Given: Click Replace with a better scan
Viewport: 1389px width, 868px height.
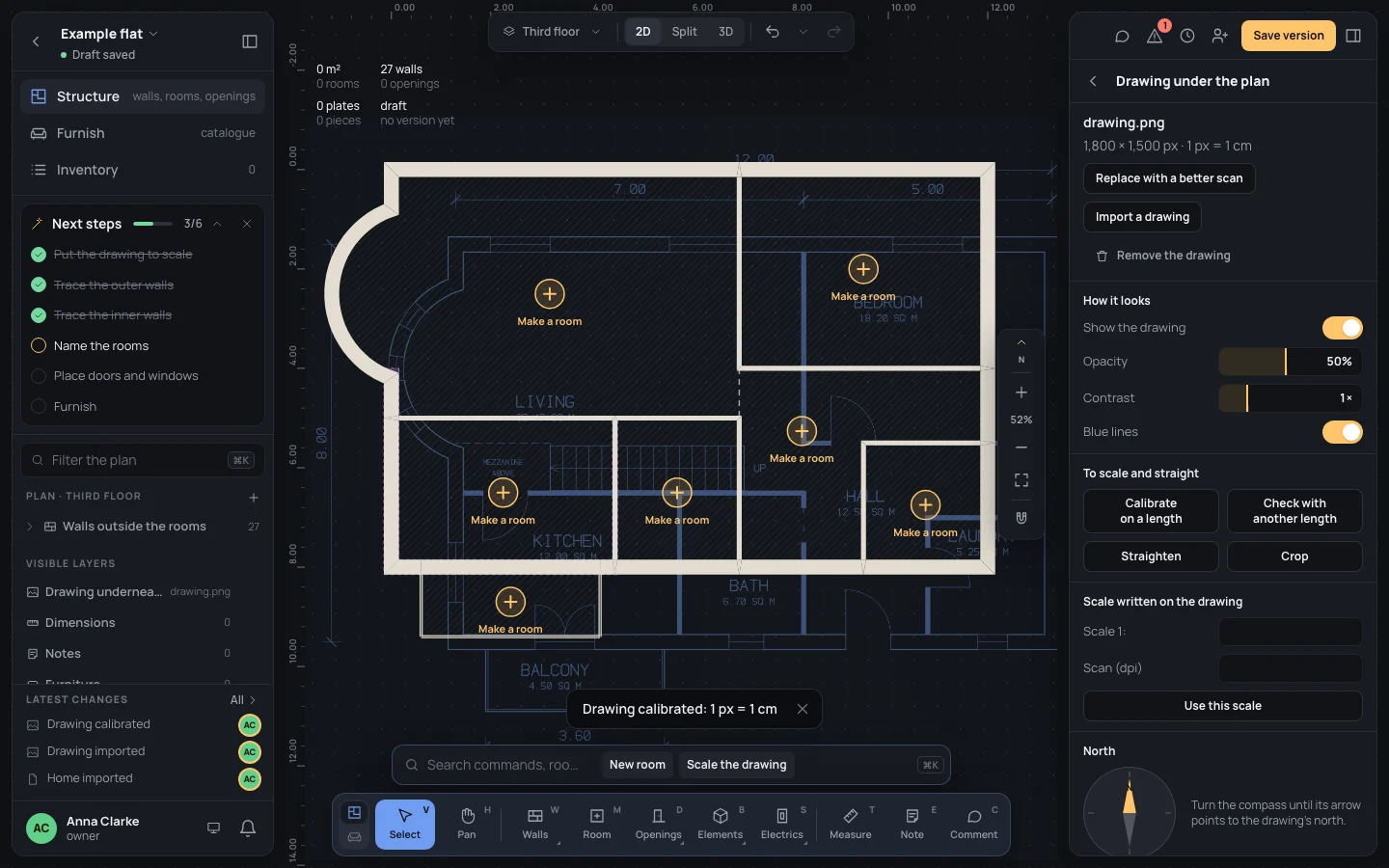Looking at the screenshot, I should (x=1169, y=178).
